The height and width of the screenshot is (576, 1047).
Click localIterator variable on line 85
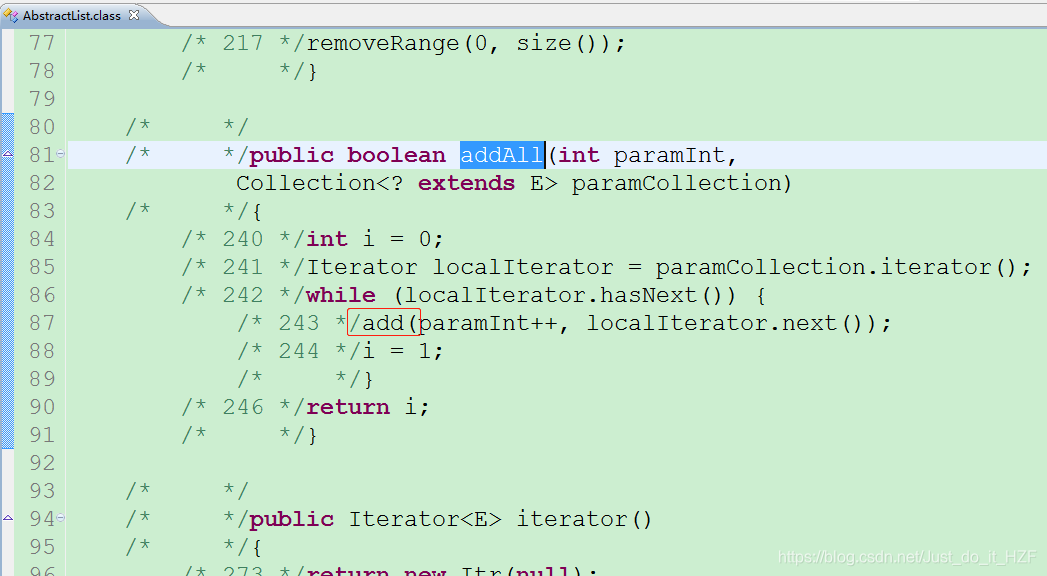[x=523, y=267]
